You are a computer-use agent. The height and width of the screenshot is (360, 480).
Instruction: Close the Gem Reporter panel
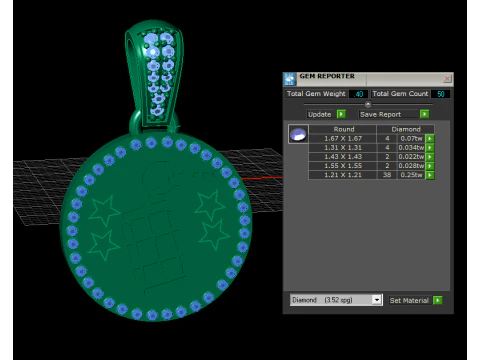point(447,79)
